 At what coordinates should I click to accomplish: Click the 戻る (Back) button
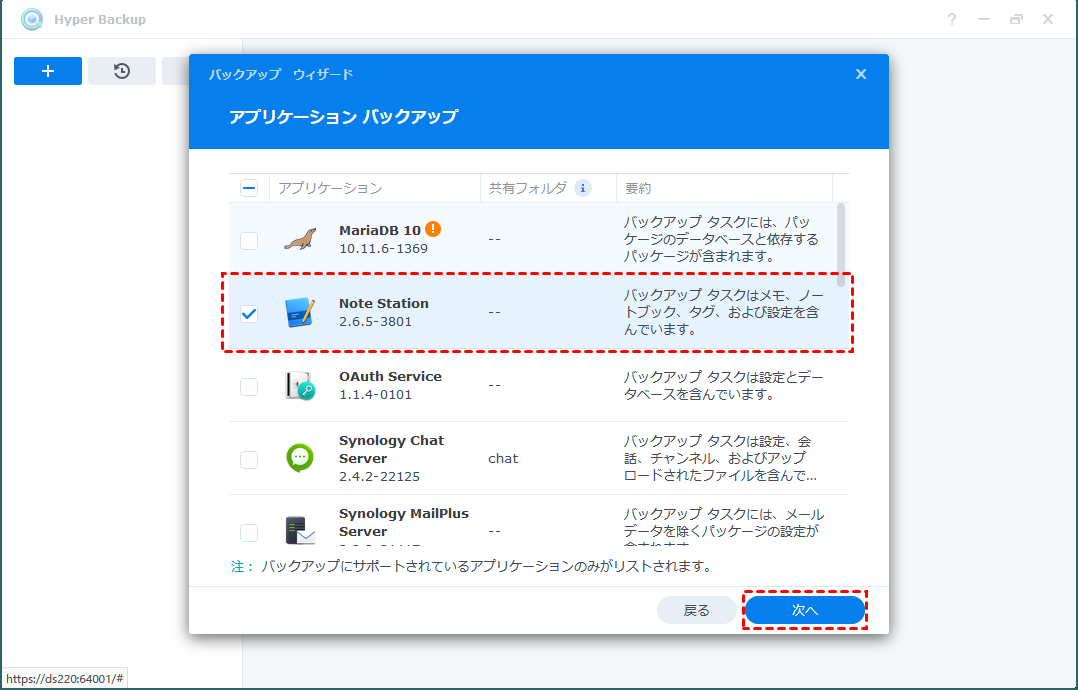(x=696, y=610)
